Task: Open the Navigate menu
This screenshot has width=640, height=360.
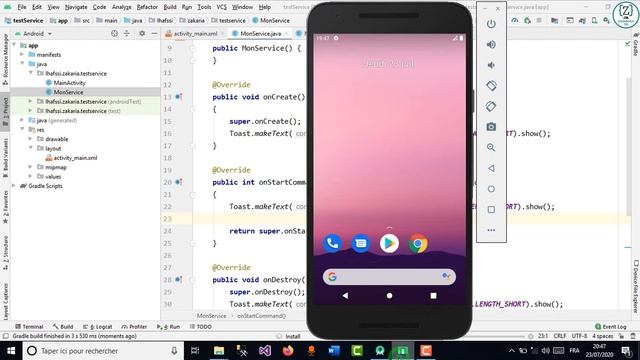Action: 76,7
